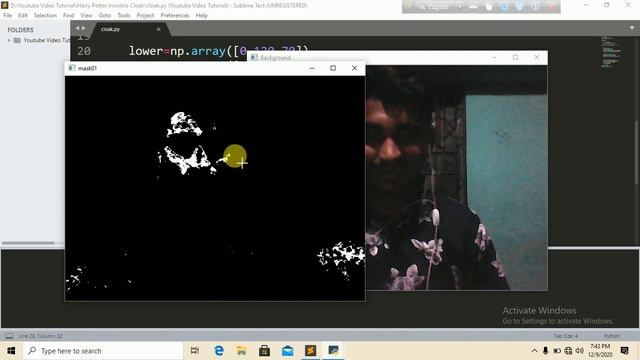
Task: Open the Preferences menu
Action: [x=175, y=15]
